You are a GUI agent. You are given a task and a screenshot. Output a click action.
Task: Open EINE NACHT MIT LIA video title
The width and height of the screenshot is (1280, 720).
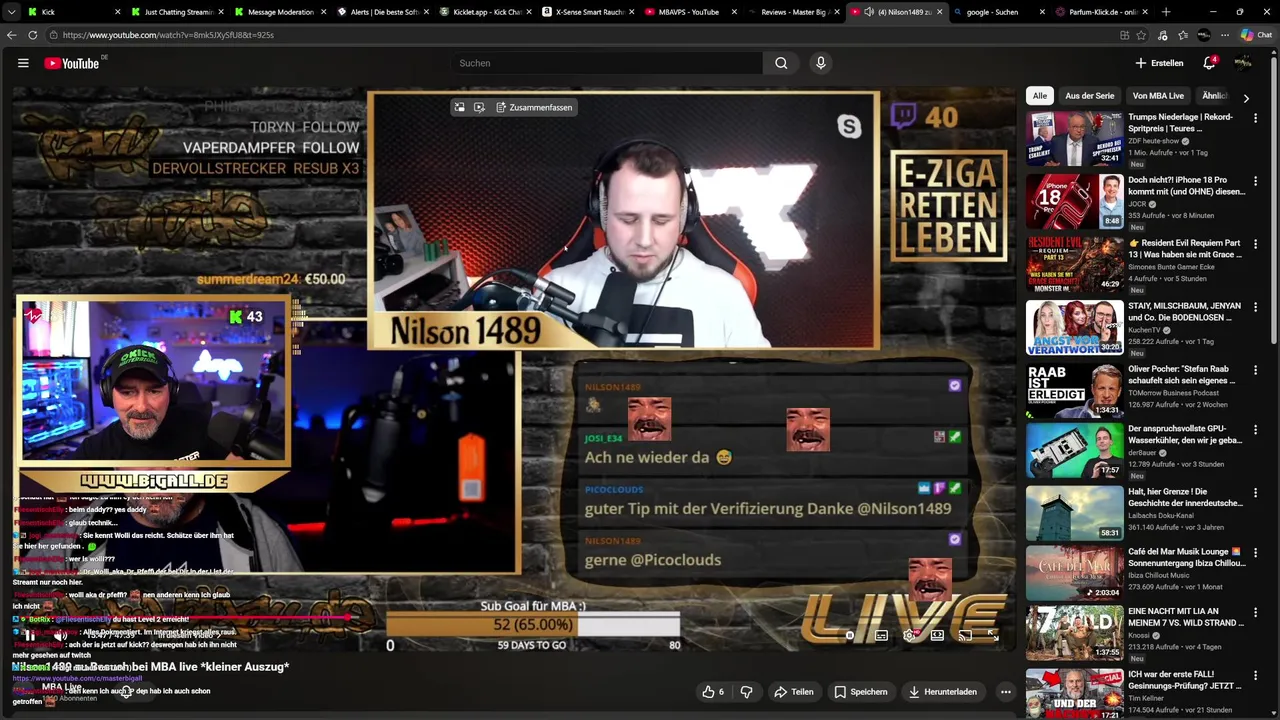[1184, 617]
